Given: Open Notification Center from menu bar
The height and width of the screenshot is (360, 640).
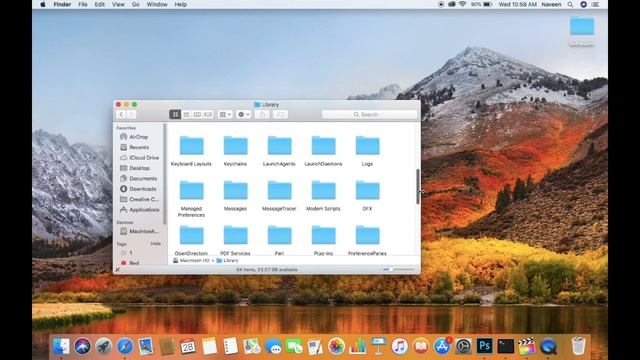Looking at the screenshot, I should pyautogui.click(x=596, y=4).
